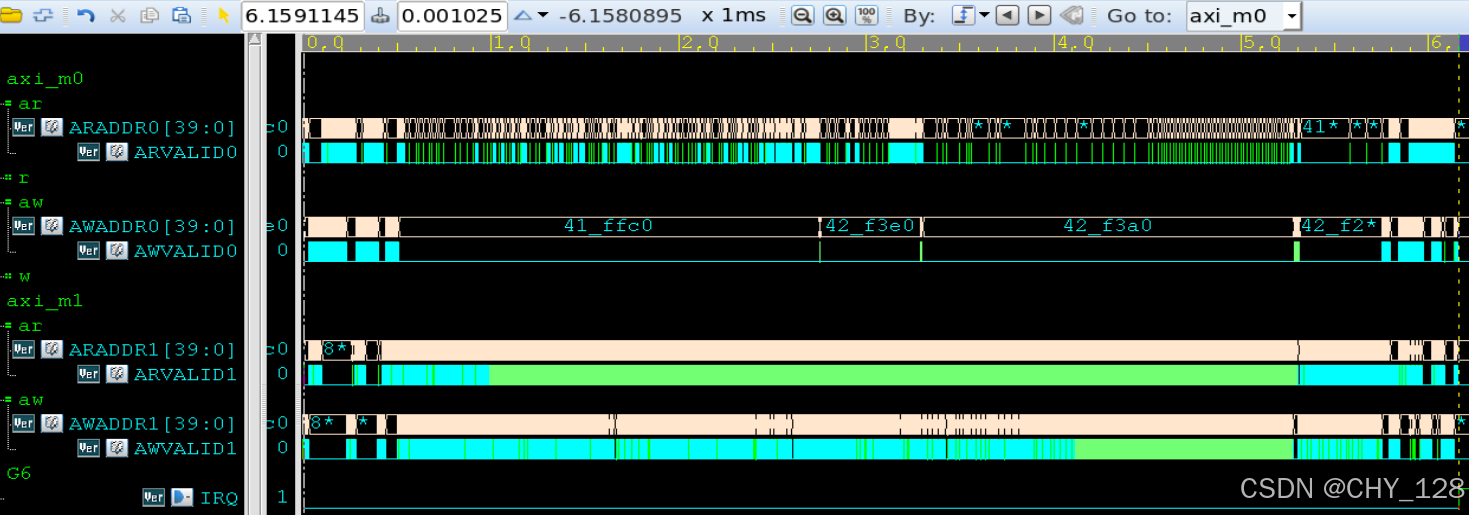Select signal ARADDR0[39:0]
This screenshot has height=515, width=1469.
coord(152,128)
